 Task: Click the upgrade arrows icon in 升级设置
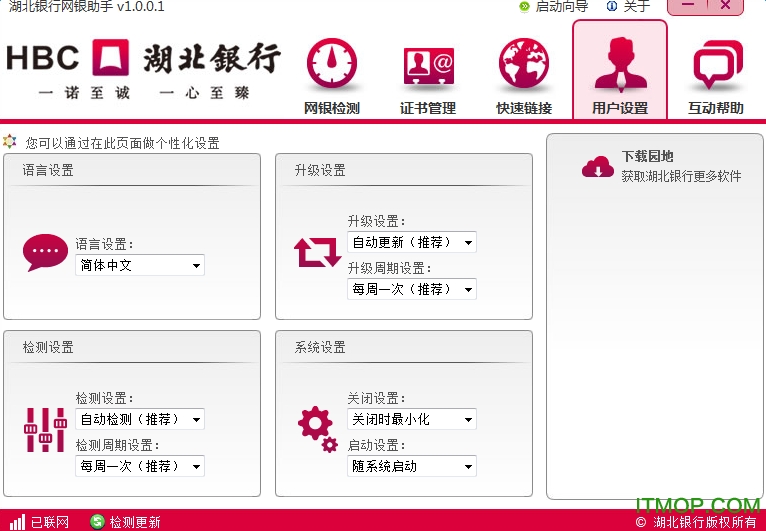tap(317, 253)
